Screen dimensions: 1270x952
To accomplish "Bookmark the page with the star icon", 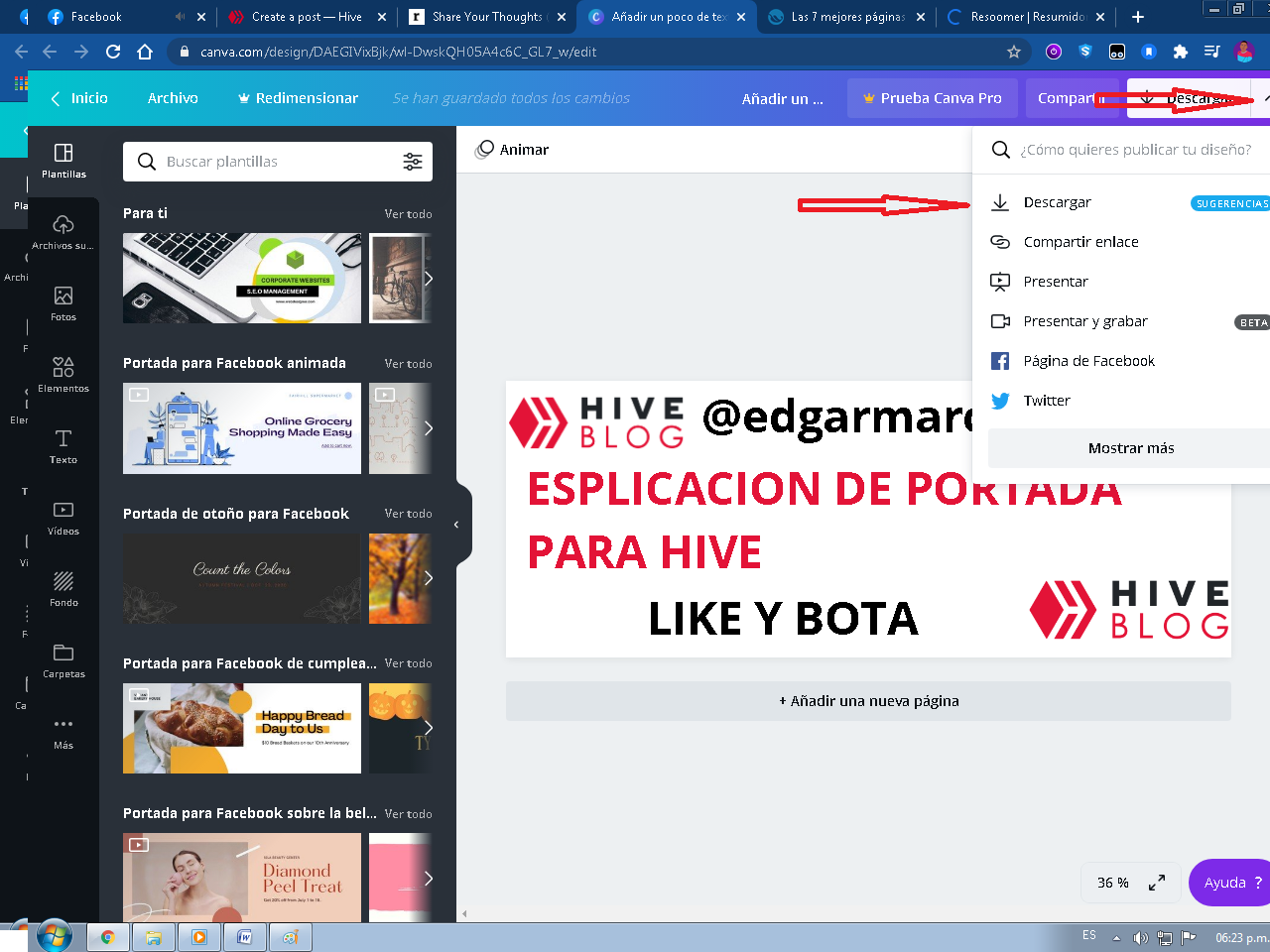I will point(1014,52).
